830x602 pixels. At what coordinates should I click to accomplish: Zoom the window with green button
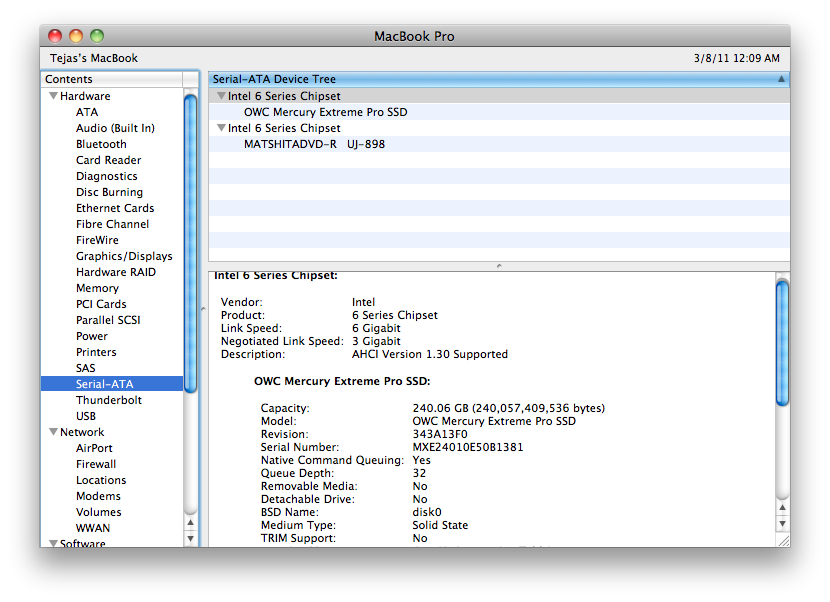click(97, 36)
